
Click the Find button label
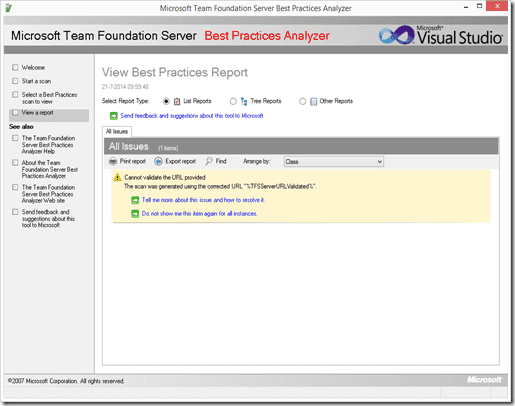pos(221,161)
